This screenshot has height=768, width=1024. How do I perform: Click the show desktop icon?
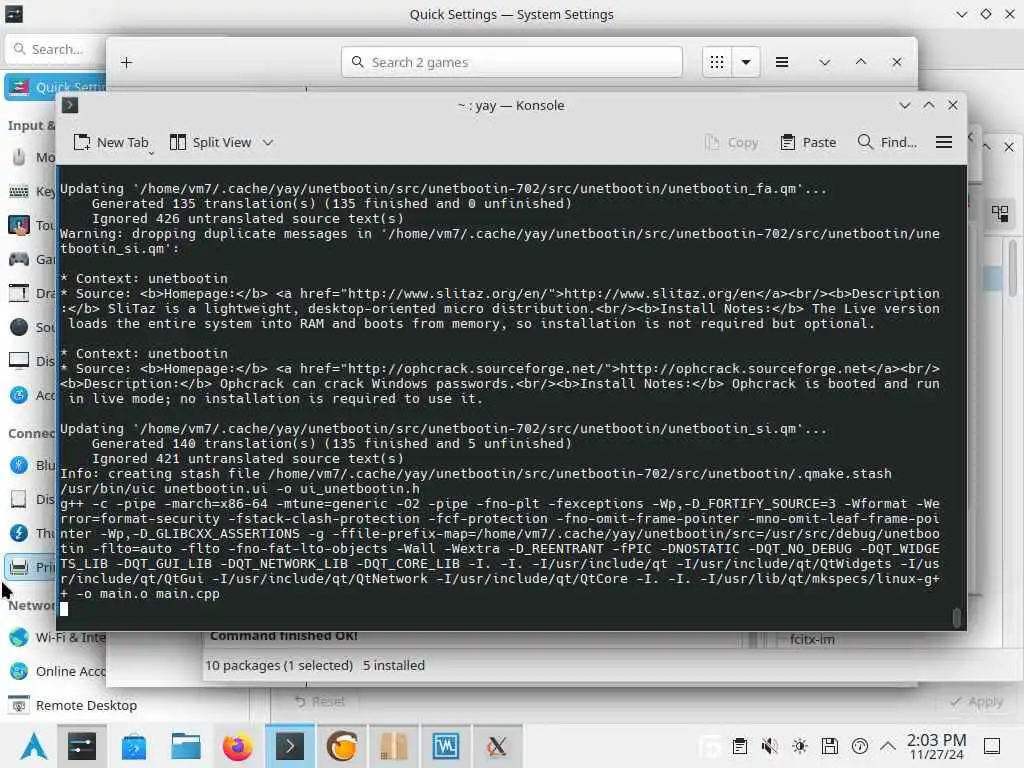pos(992,746)
